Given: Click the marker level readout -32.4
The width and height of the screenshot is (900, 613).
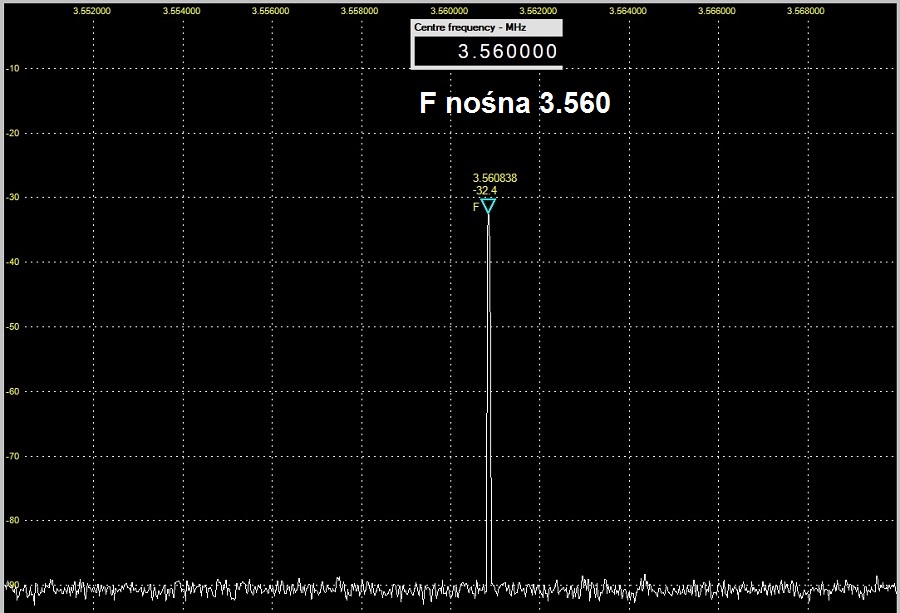Looking at the screenshot, I should click(x=485, y=190).
